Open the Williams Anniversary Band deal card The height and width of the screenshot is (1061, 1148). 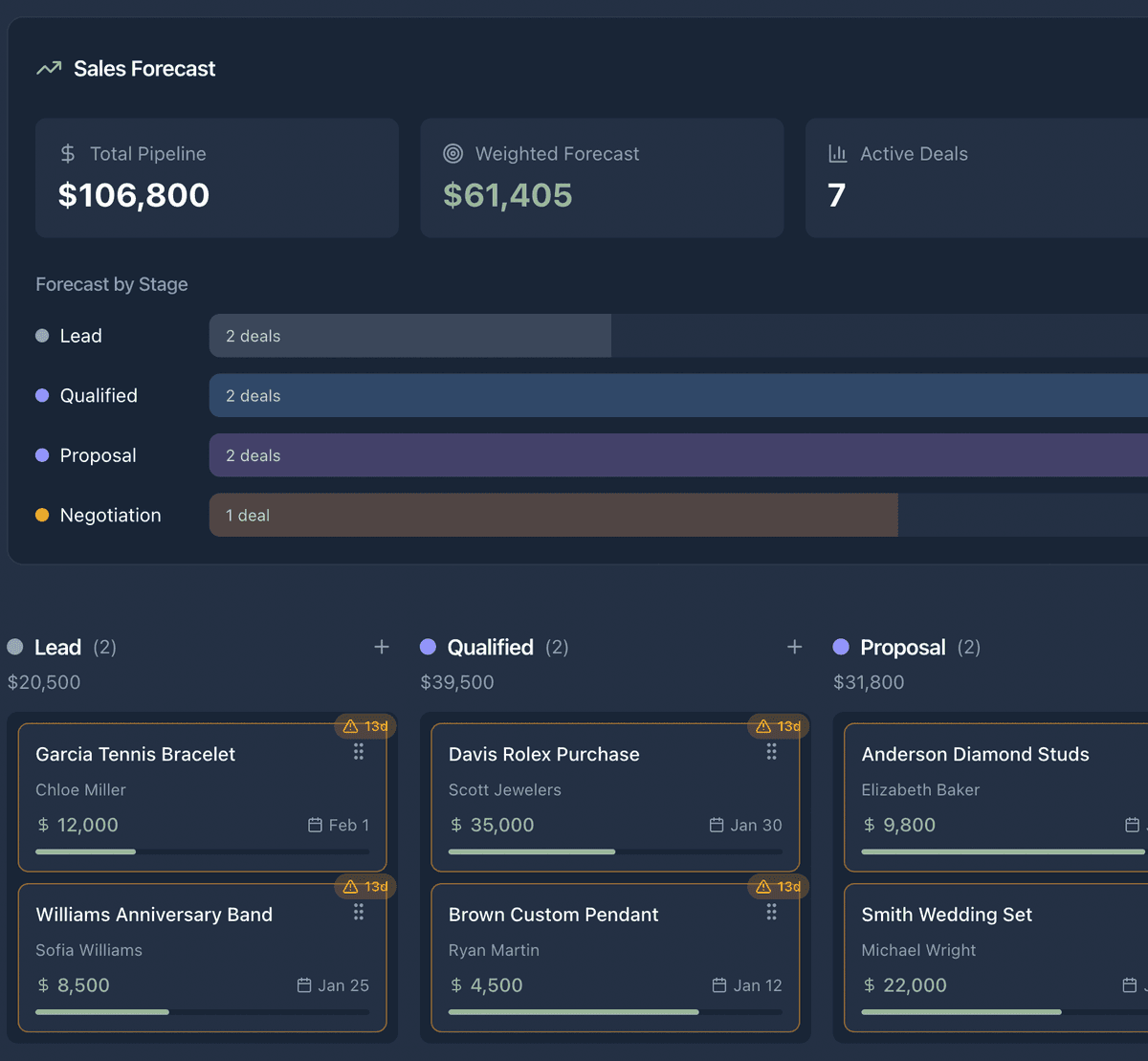point(202,958)
